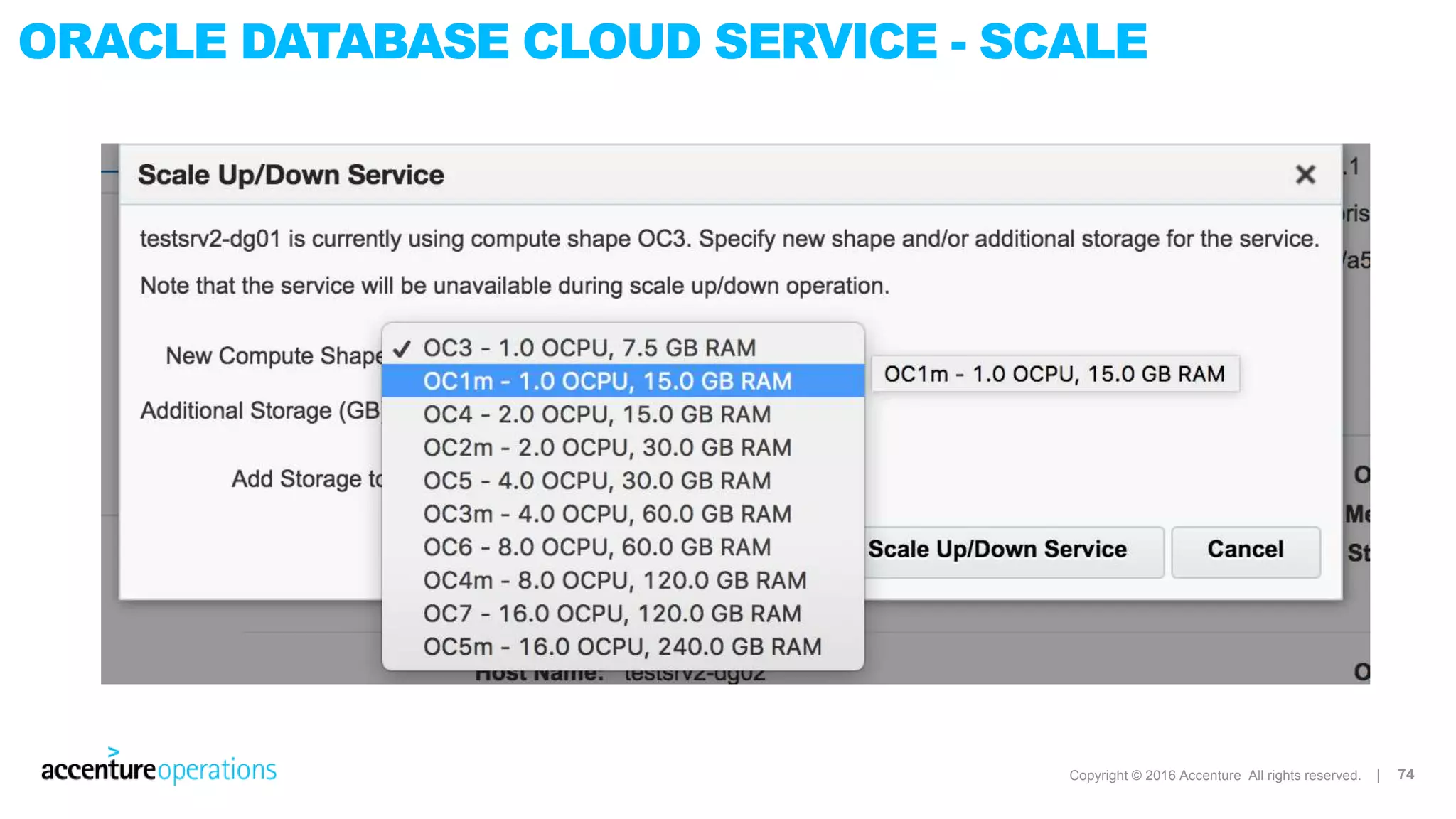Choose OC1m - 1.0 OCPU, 15.0 GB RAM option
This screenshot has width=1456, height=819.
click(x=623, y=381)
